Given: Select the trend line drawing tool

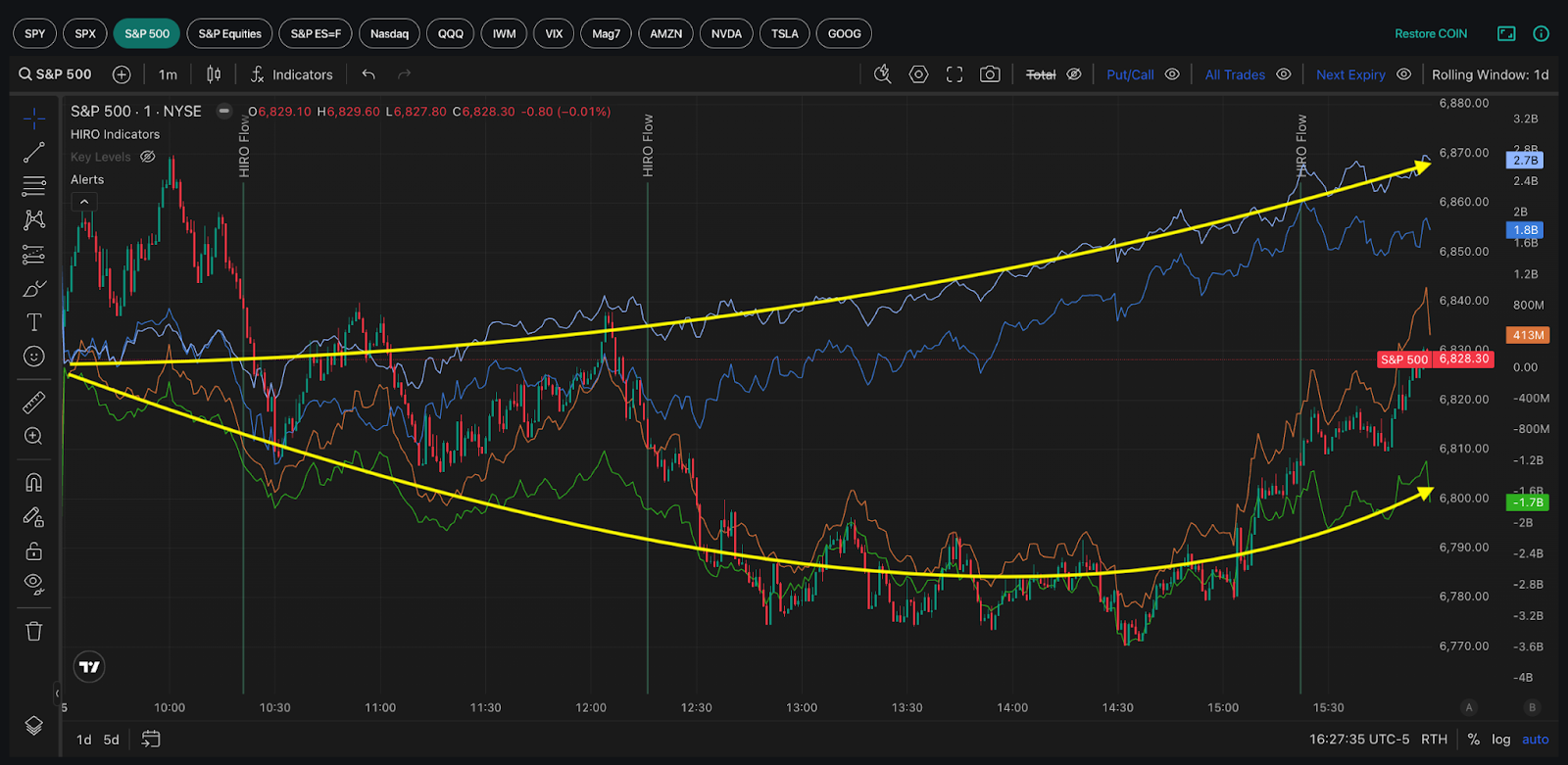Looking at the screenshot, I should click(34, 152).
